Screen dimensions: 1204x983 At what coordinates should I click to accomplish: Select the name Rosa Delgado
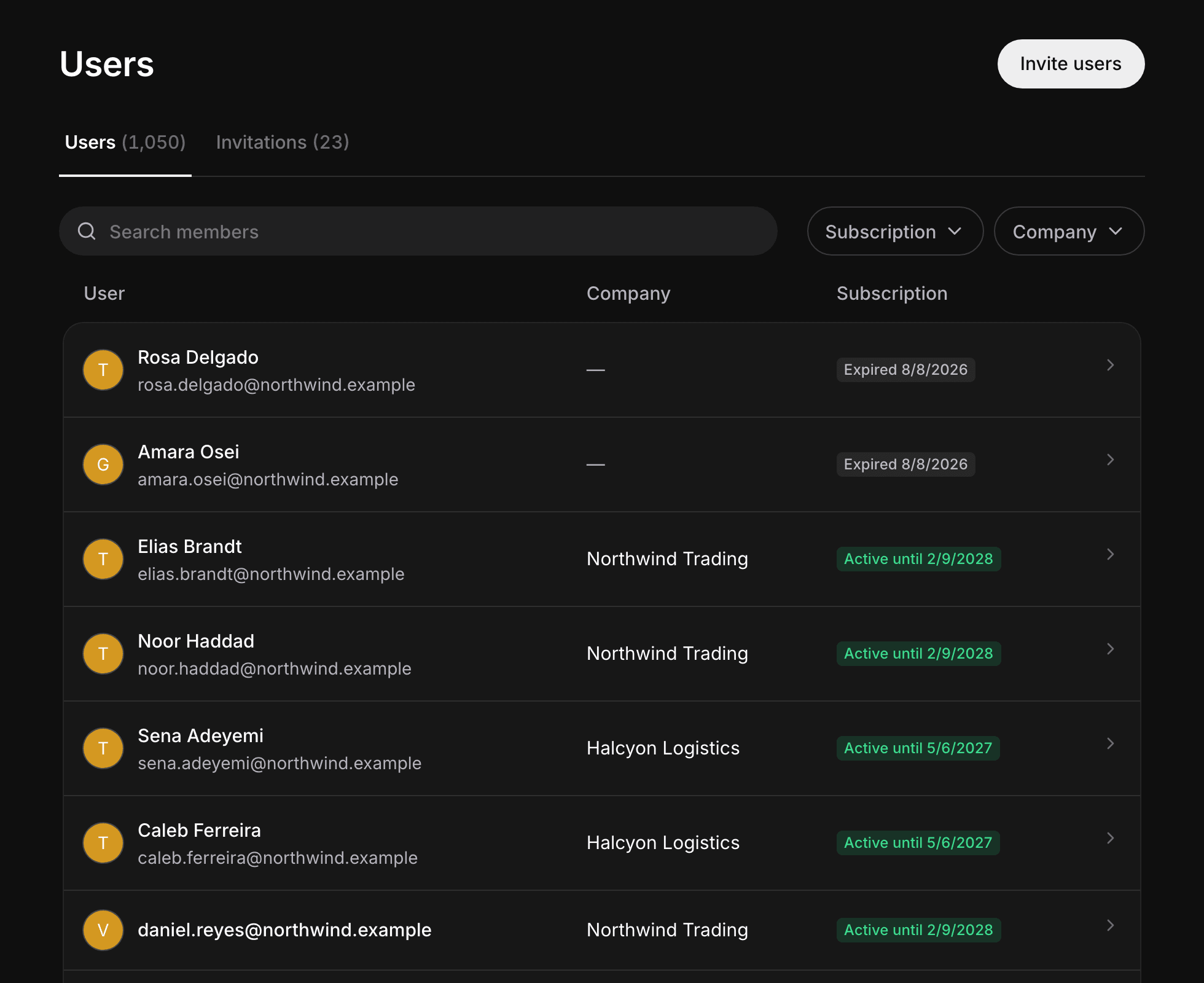pyautogui.click(x=198, y=358)
